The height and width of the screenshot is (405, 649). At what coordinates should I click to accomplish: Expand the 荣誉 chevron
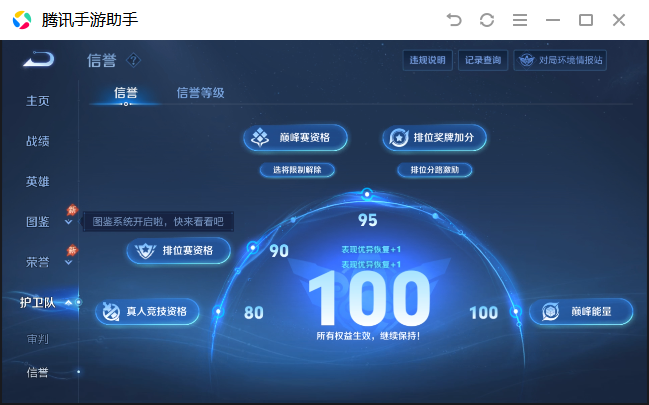tap(69, 263)
